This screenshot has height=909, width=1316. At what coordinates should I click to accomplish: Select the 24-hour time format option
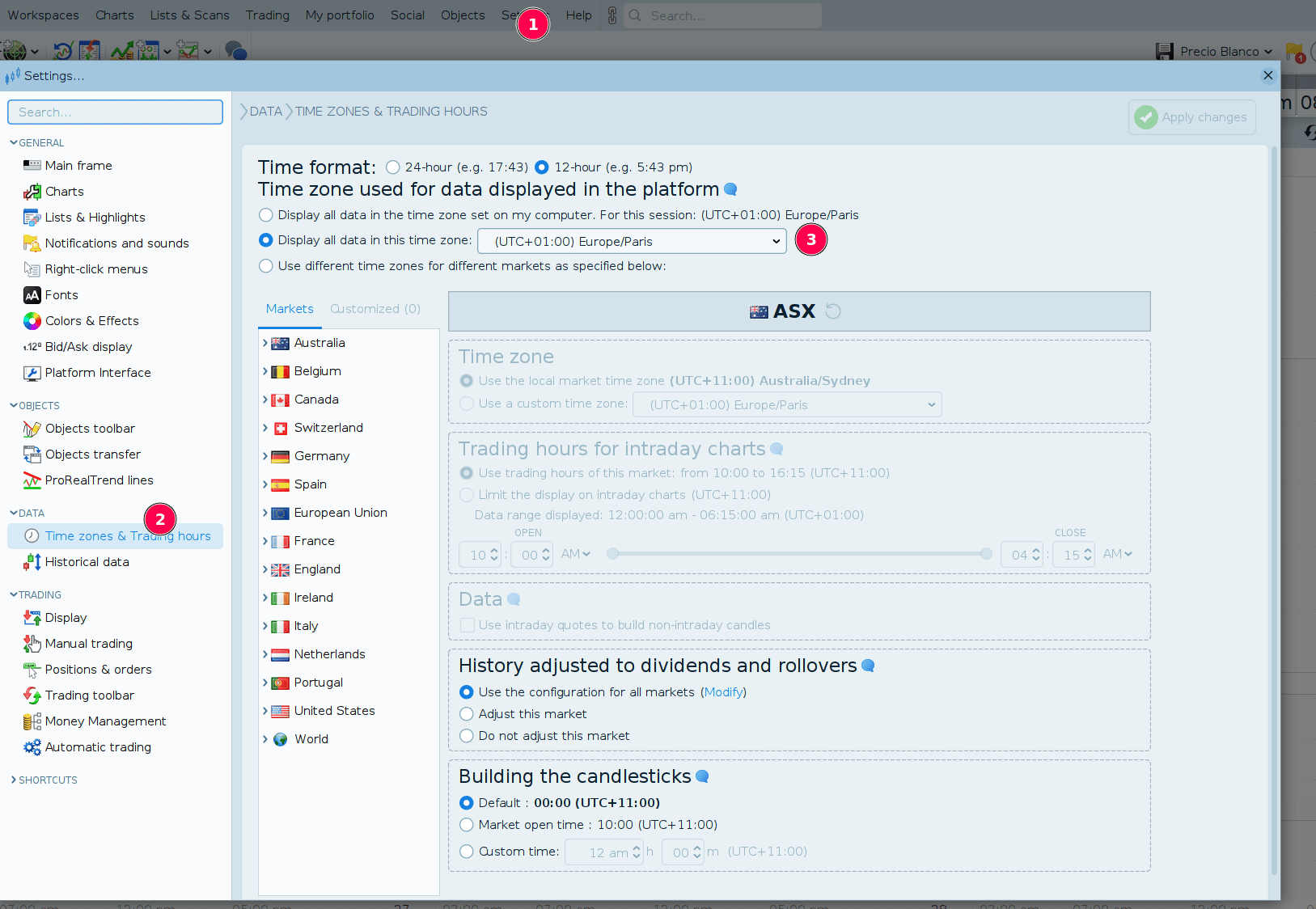coord(393,167)
